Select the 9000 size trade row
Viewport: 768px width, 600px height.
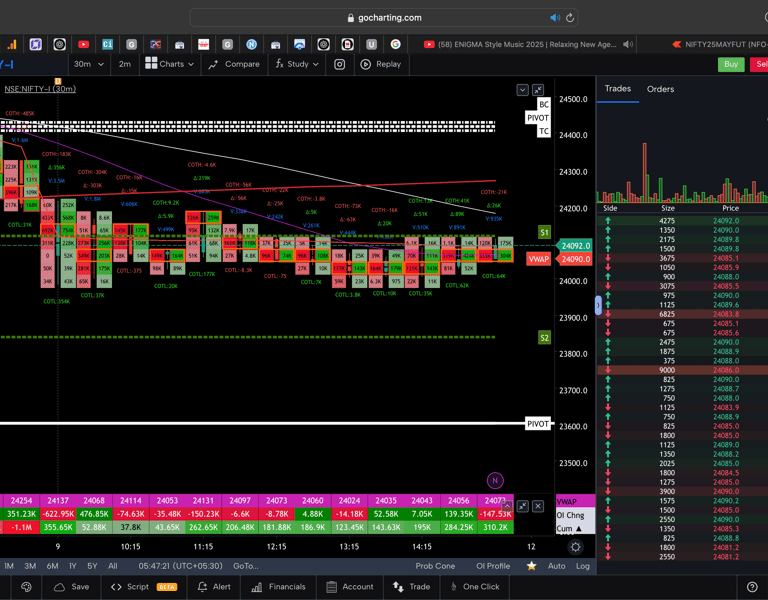tap(682, 370)
